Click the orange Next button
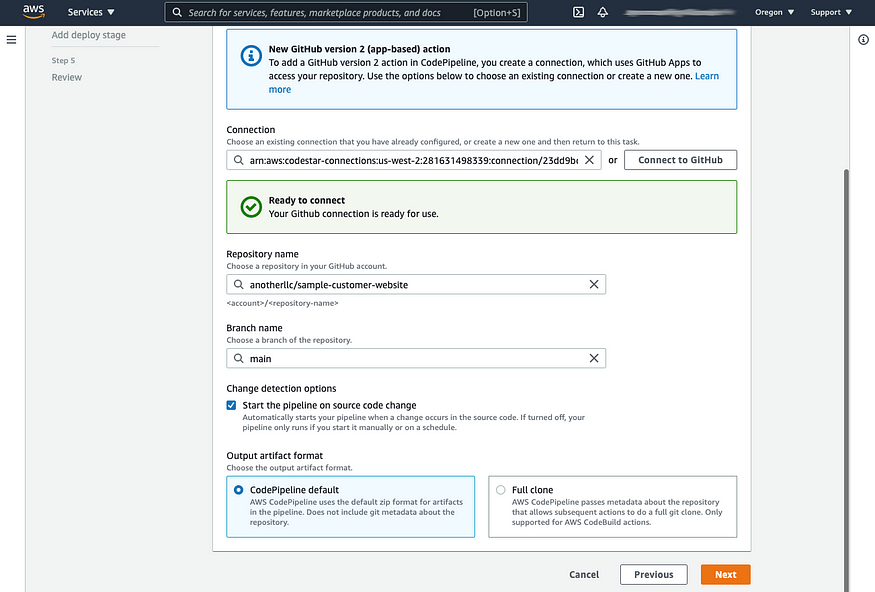Image resolution: width=875 pixels, height=592 pixels. [x=725, y=574]
